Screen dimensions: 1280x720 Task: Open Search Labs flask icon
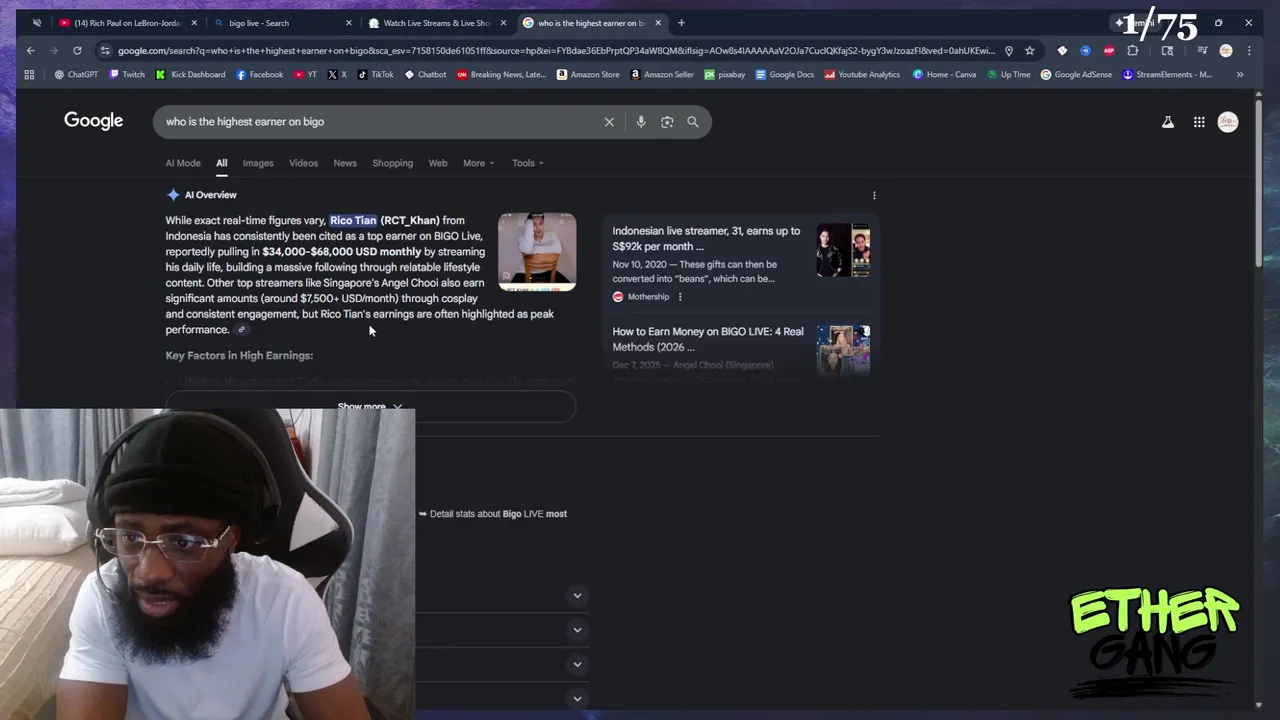(1167, 122)
